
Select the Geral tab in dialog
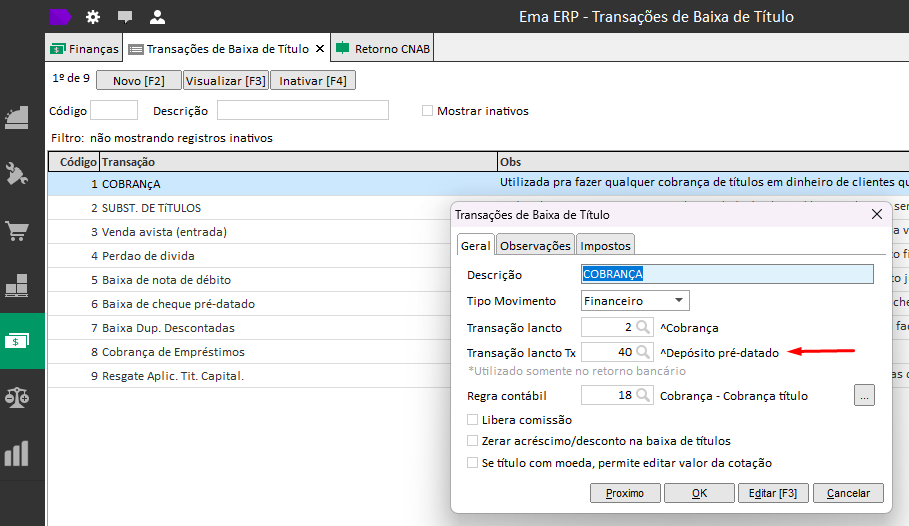coord(475,245)
